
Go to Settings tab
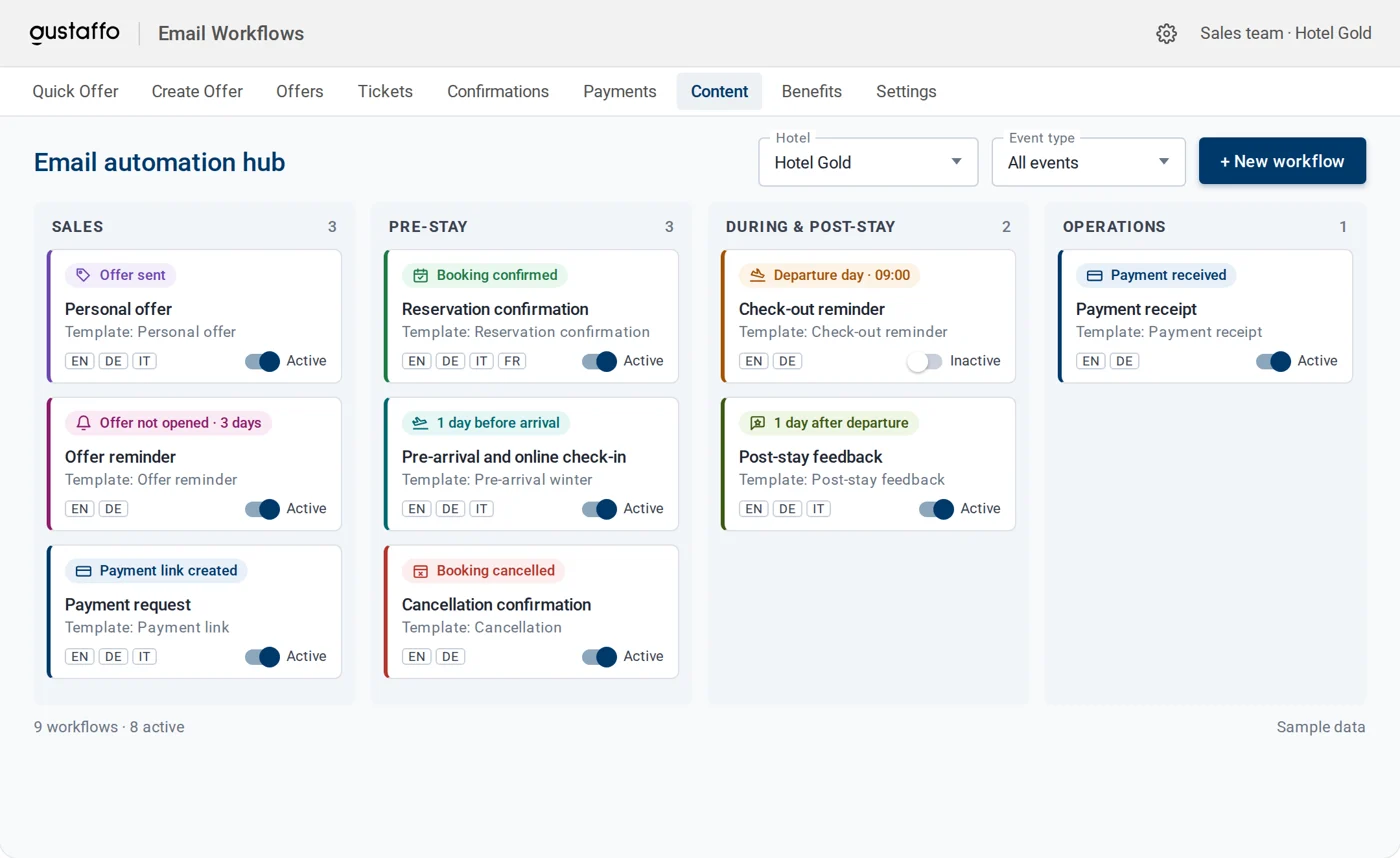[906, 91]
